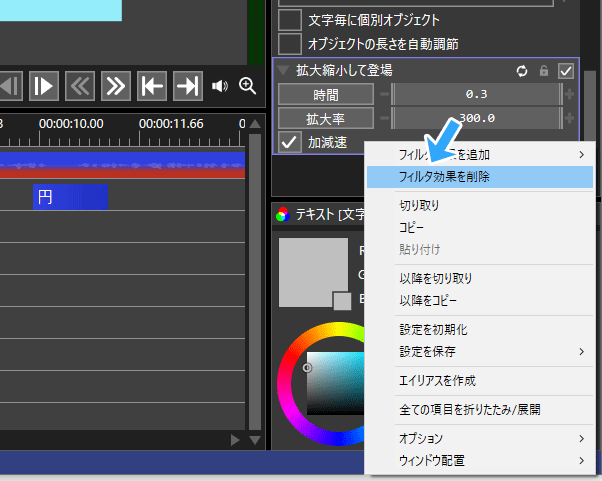Jump to the start with the bar-arrow button
The image size is (602, 481).
[x=152, y=86]
